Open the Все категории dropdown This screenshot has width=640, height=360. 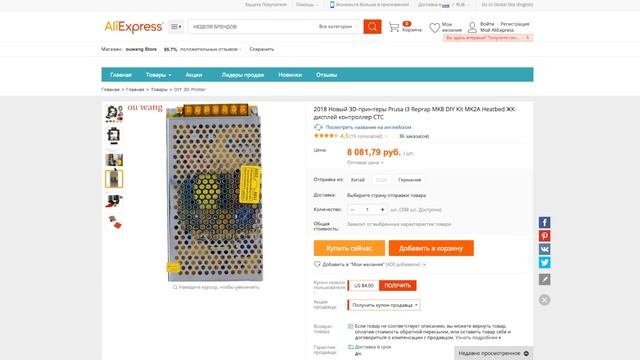click(x=337, y=27)
